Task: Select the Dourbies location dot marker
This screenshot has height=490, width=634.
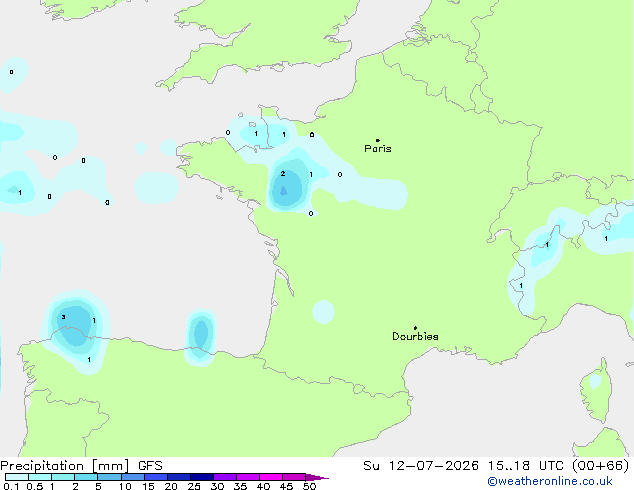Action: (415, 328)
